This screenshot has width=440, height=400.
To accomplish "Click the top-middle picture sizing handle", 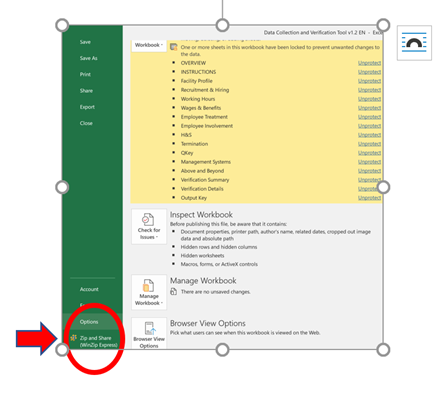I will [222, 25].
